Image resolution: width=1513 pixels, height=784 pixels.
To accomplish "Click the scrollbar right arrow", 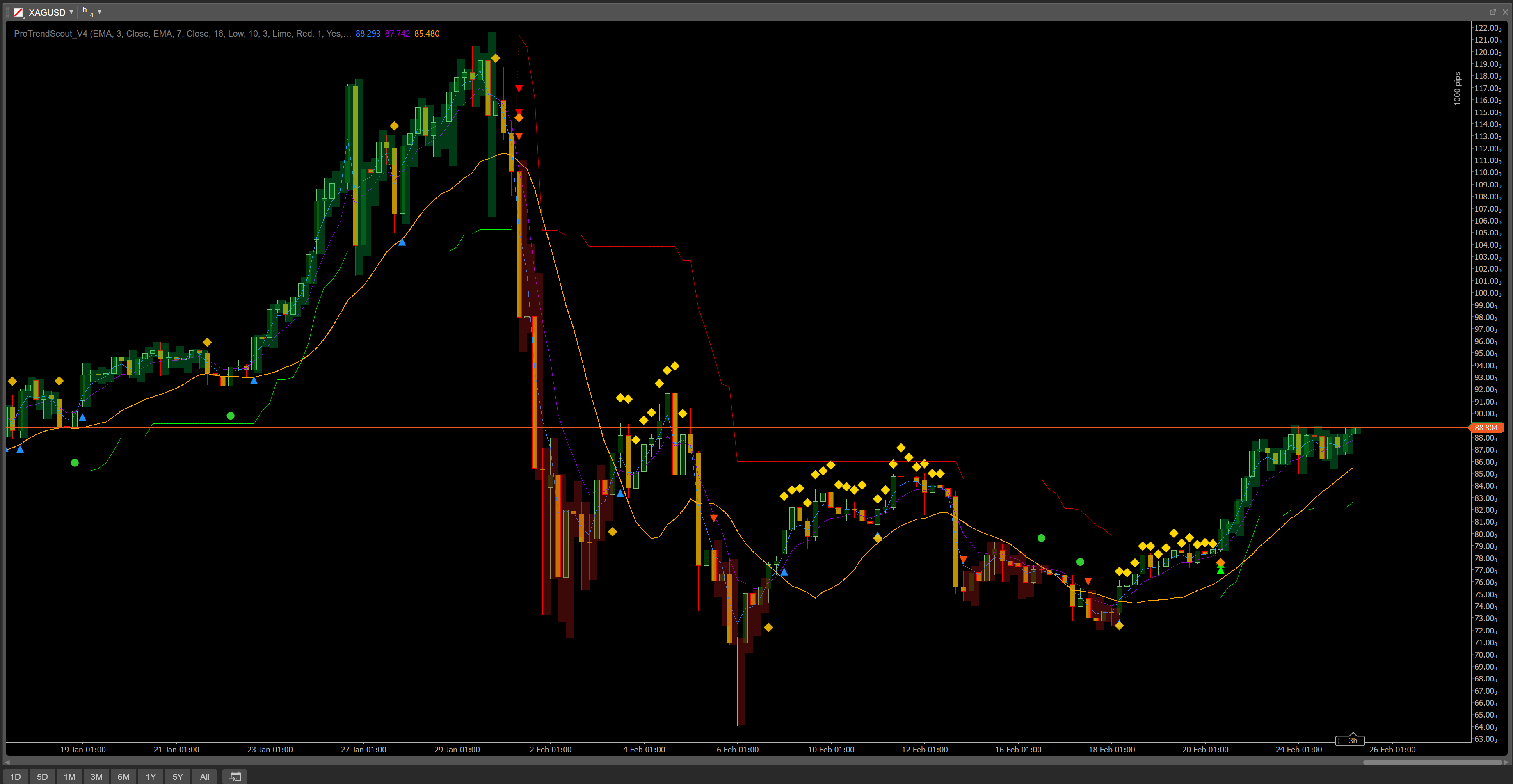I will 1505,762.
